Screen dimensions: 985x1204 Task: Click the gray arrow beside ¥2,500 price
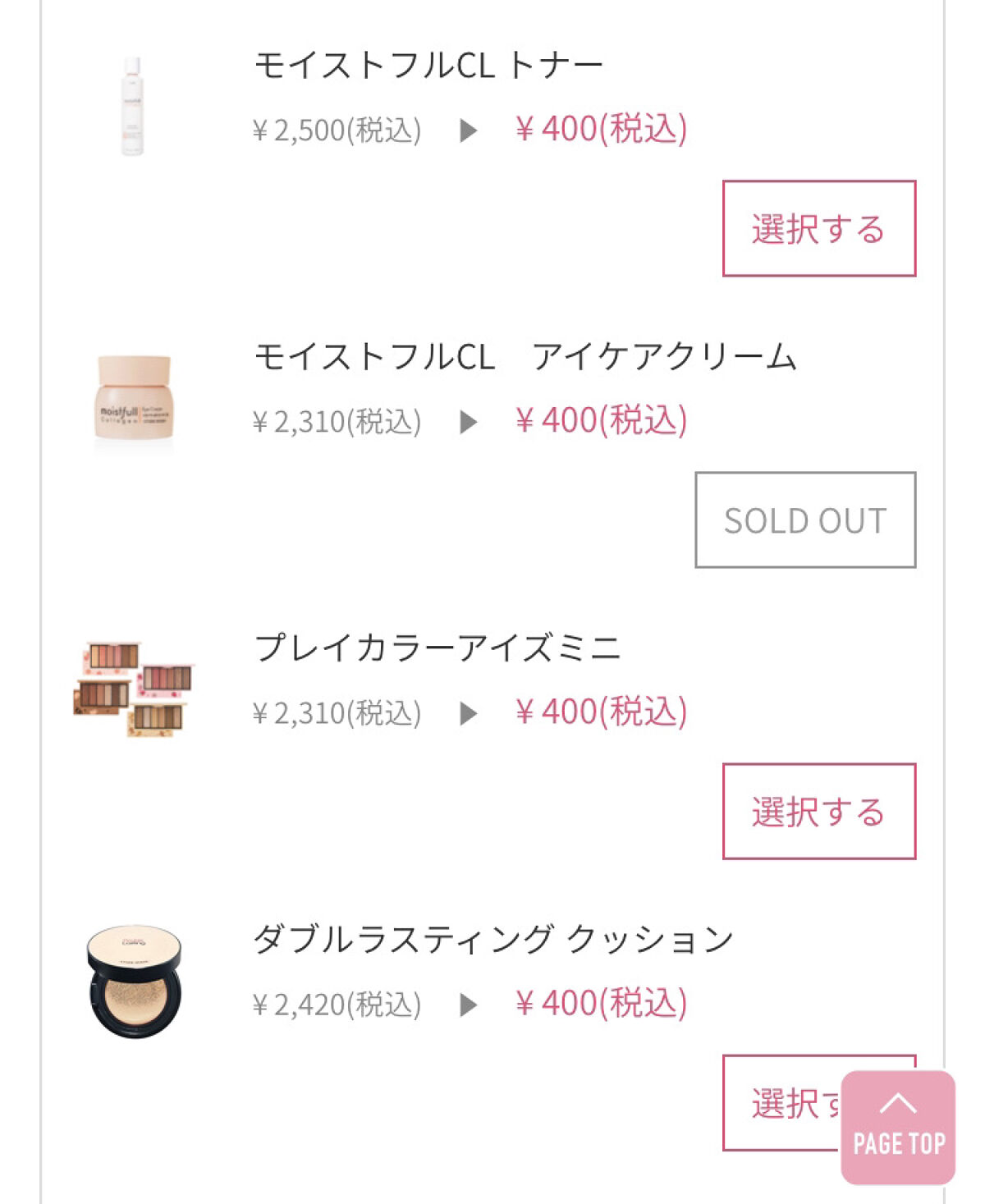tap(468, 130)
